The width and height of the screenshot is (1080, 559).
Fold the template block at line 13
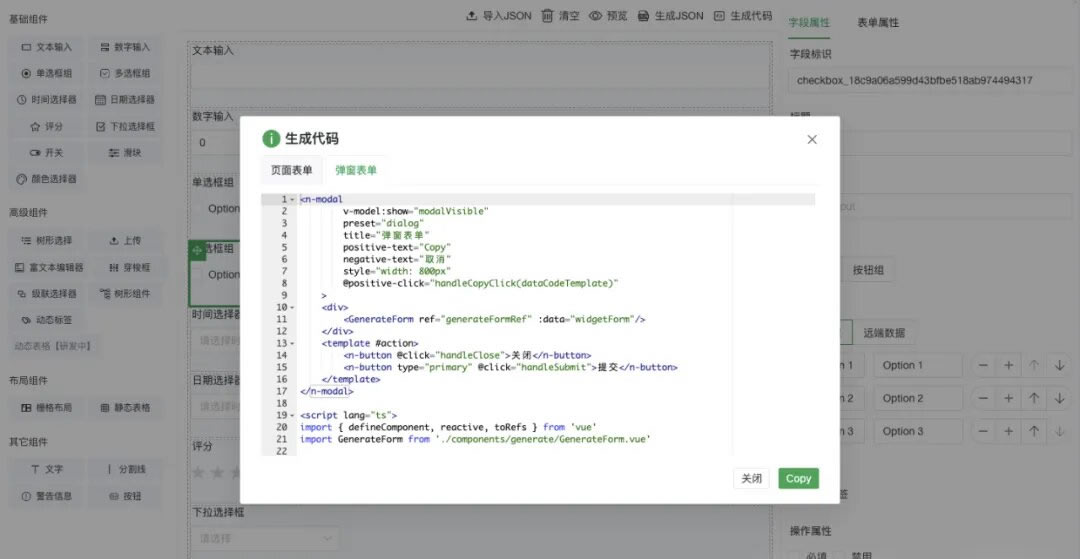point(292,344)
